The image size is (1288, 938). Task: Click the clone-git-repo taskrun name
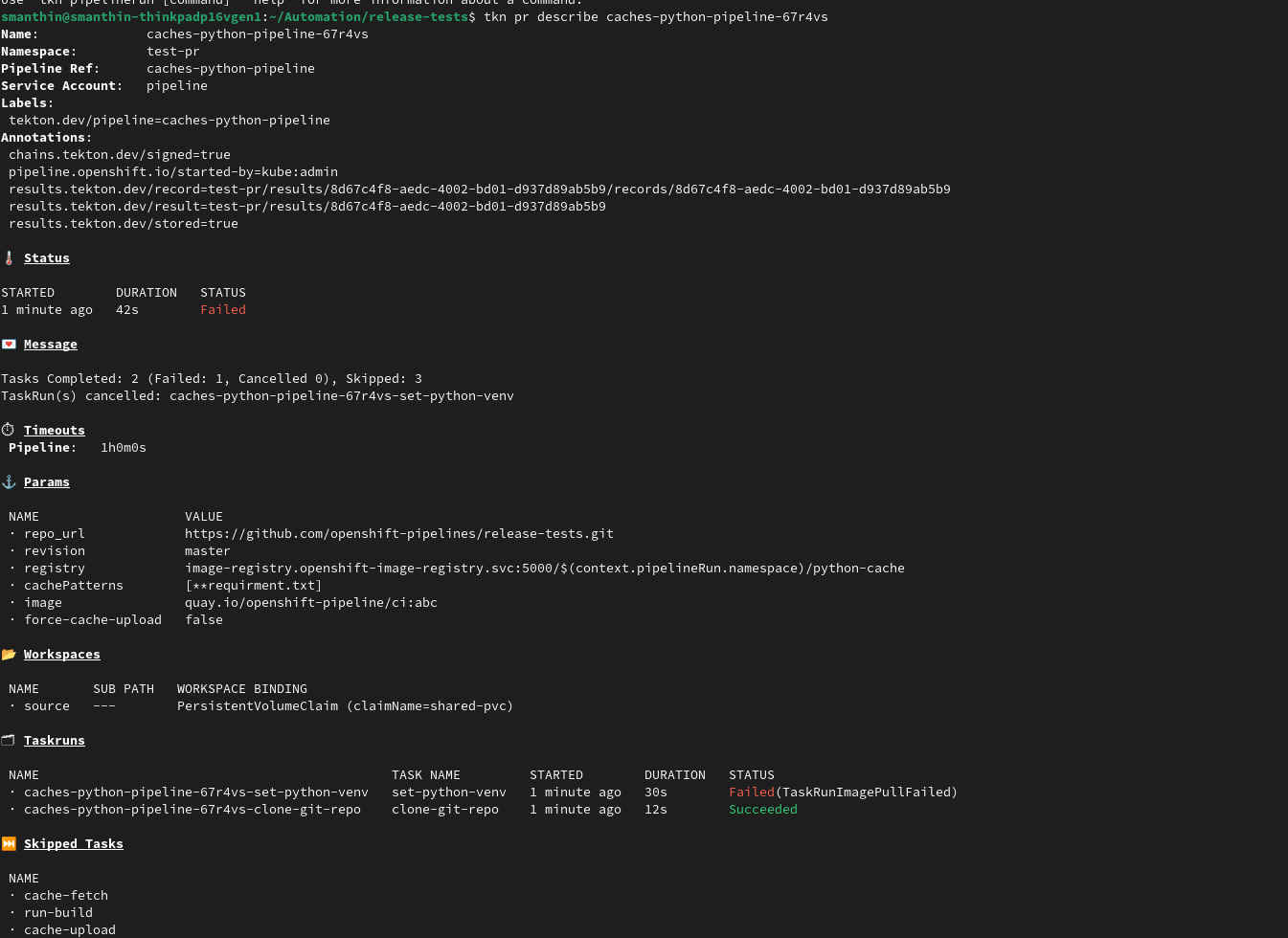pos(192,810)
